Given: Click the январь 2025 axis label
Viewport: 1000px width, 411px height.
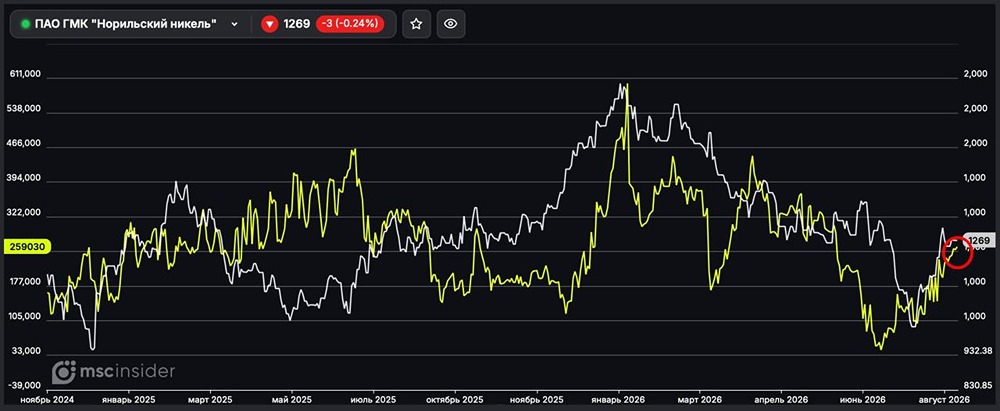Looking at the screenshot, I should [x=129, y=398].
